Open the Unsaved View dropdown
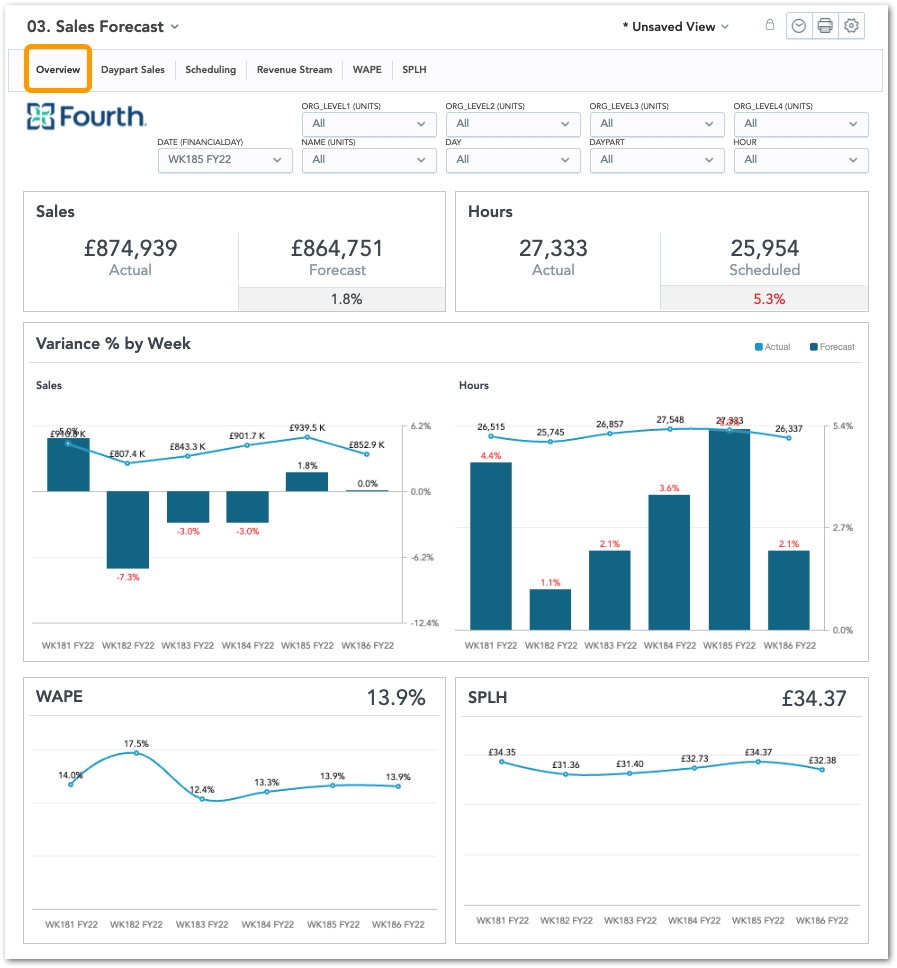The width and height of the screenshot is (897, 968). tap(676, 27)
